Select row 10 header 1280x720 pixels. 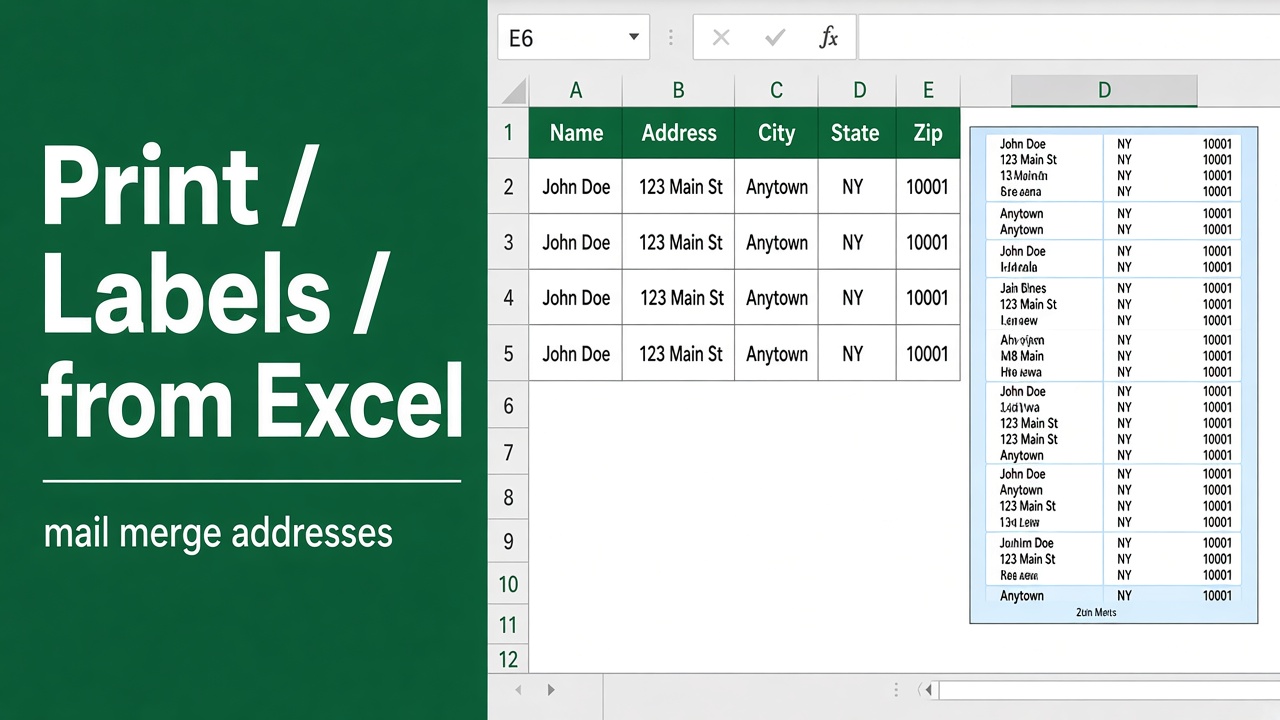[x=508, y=584]
